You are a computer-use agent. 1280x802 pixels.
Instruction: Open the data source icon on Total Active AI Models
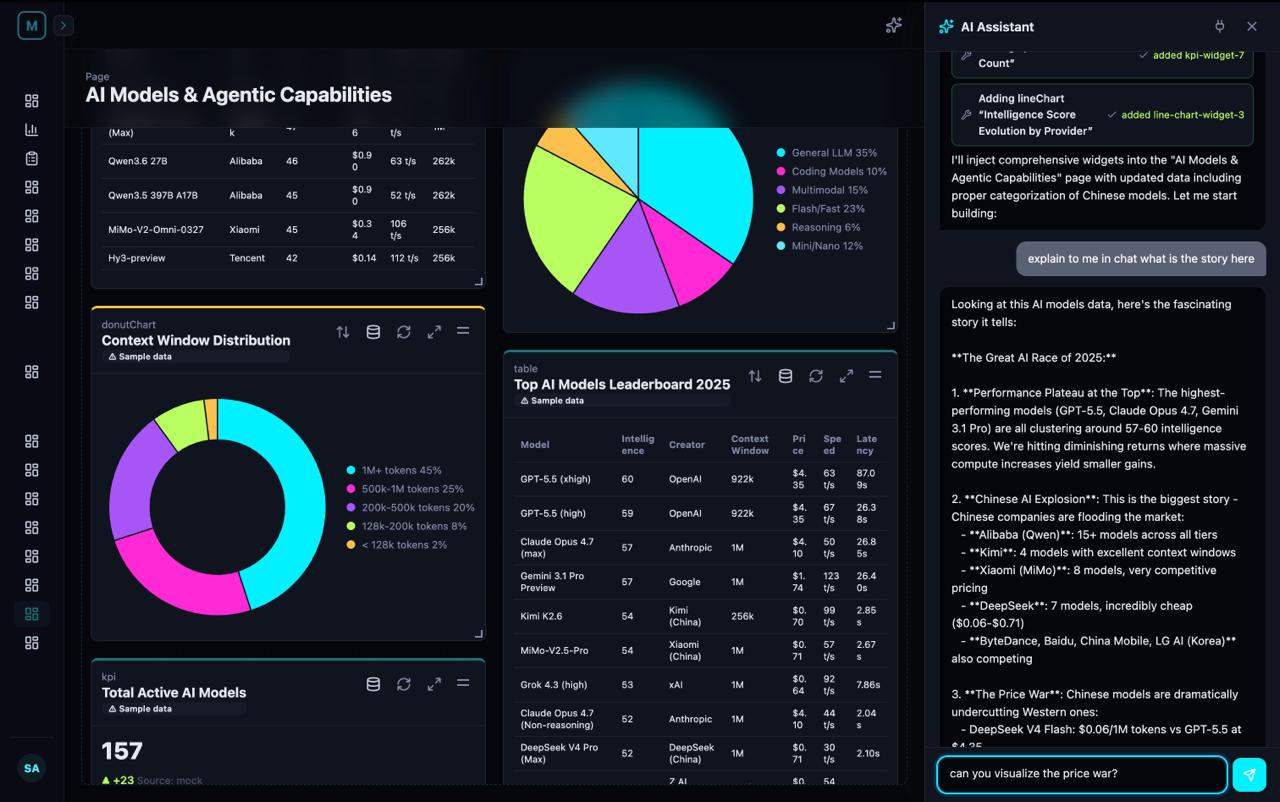point(373,684)
